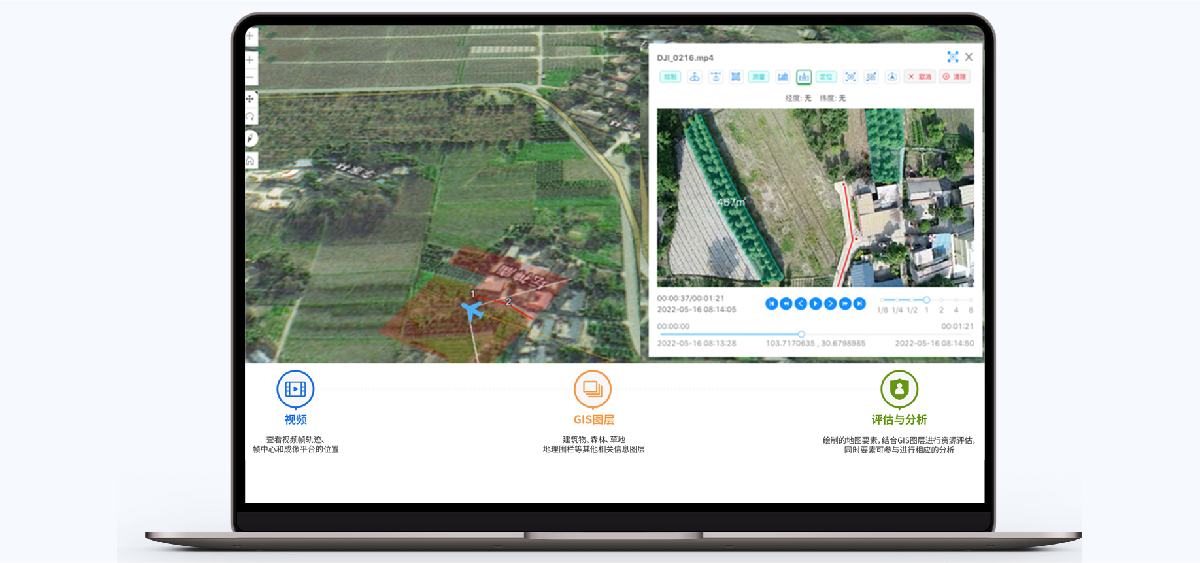1200x563 pixels.
Task: Click the video progress bar handle
Action: tap(801, 334)
